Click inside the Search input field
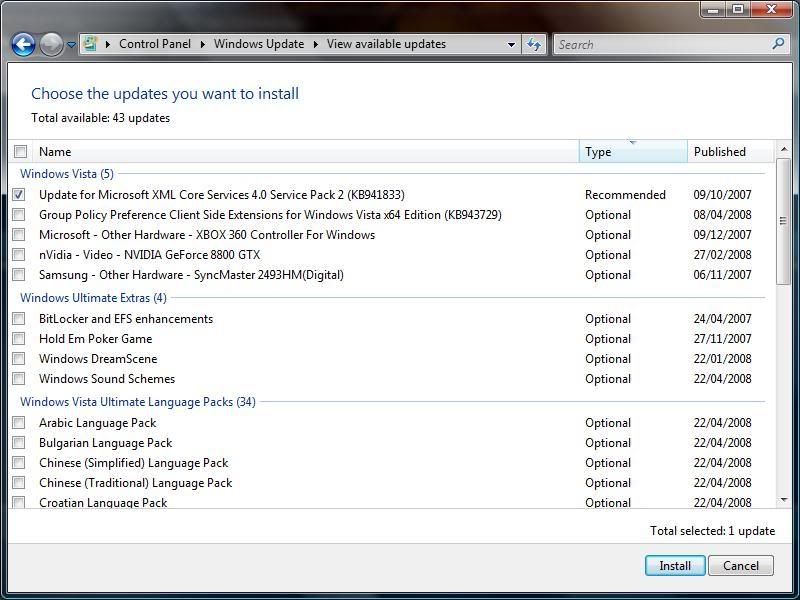Image resolution: width=800 pixels, height=600 pixels. coord(660,44)
